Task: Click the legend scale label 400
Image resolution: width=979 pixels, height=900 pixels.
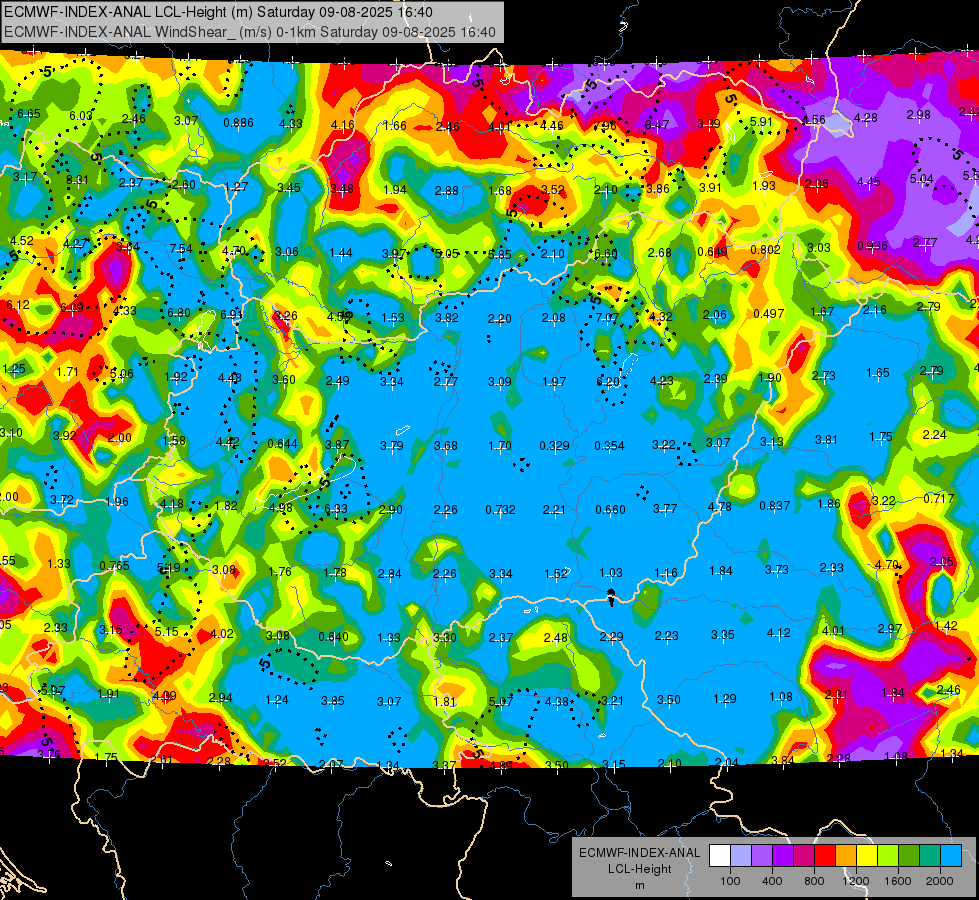Action: [x=772, y=881]
